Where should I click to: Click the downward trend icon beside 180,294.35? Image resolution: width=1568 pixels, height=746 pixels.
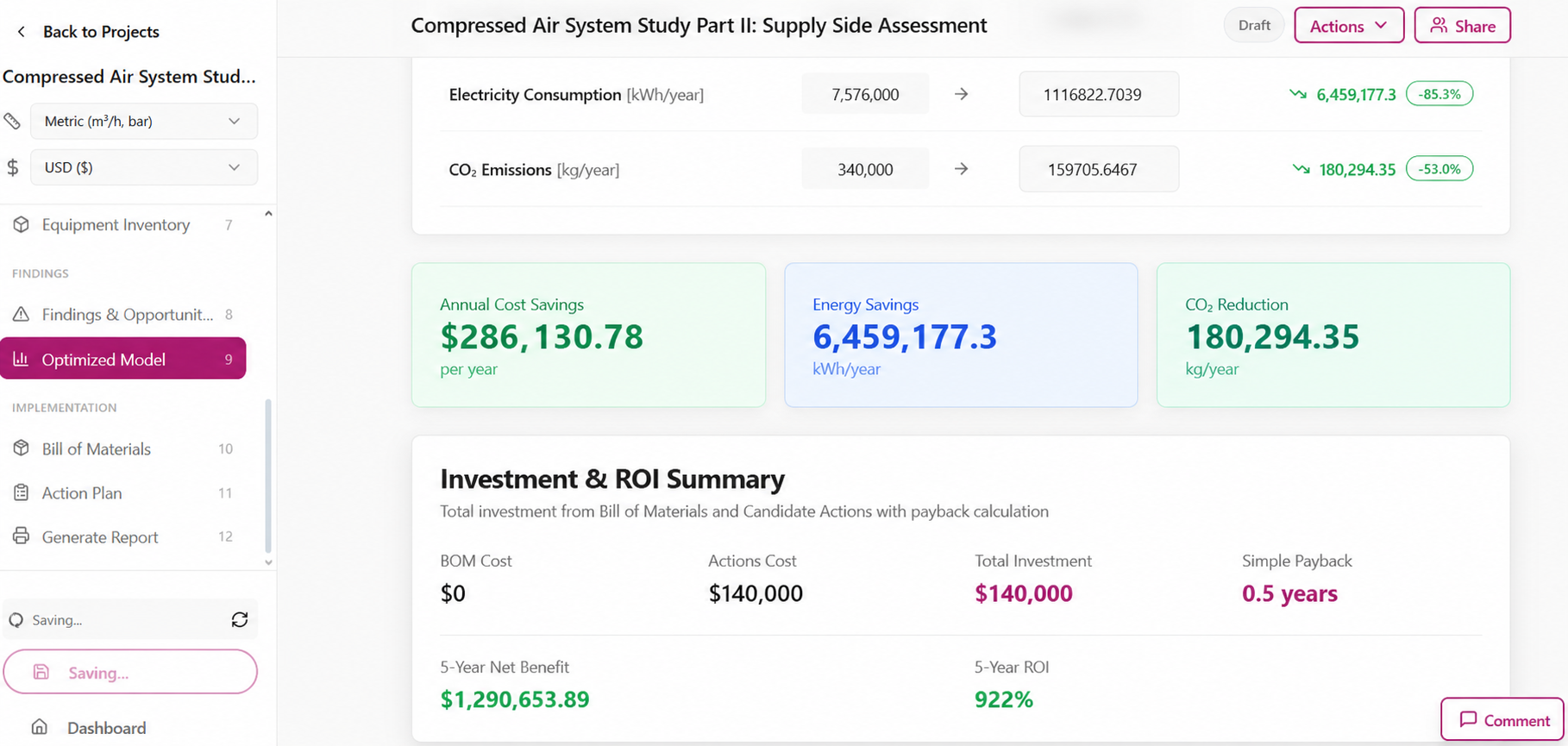tap(1301, 169)
